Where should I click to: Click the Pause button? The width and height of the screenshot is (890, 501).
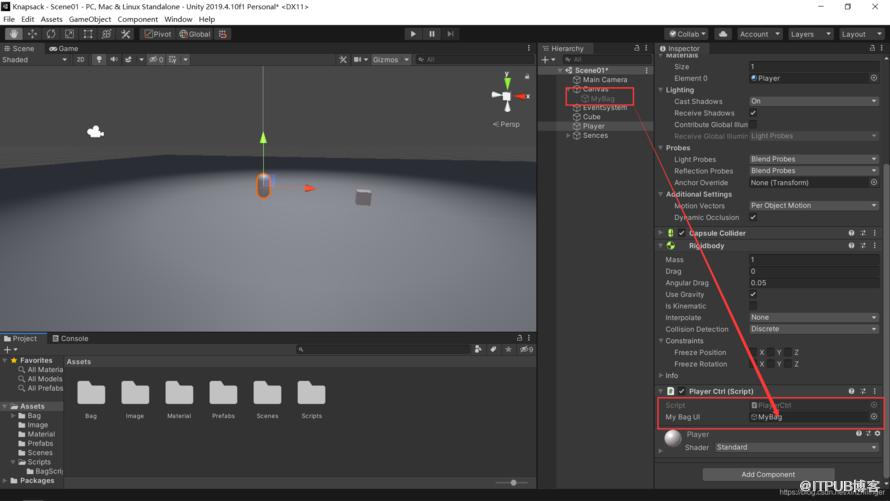(x=431, y=34)
